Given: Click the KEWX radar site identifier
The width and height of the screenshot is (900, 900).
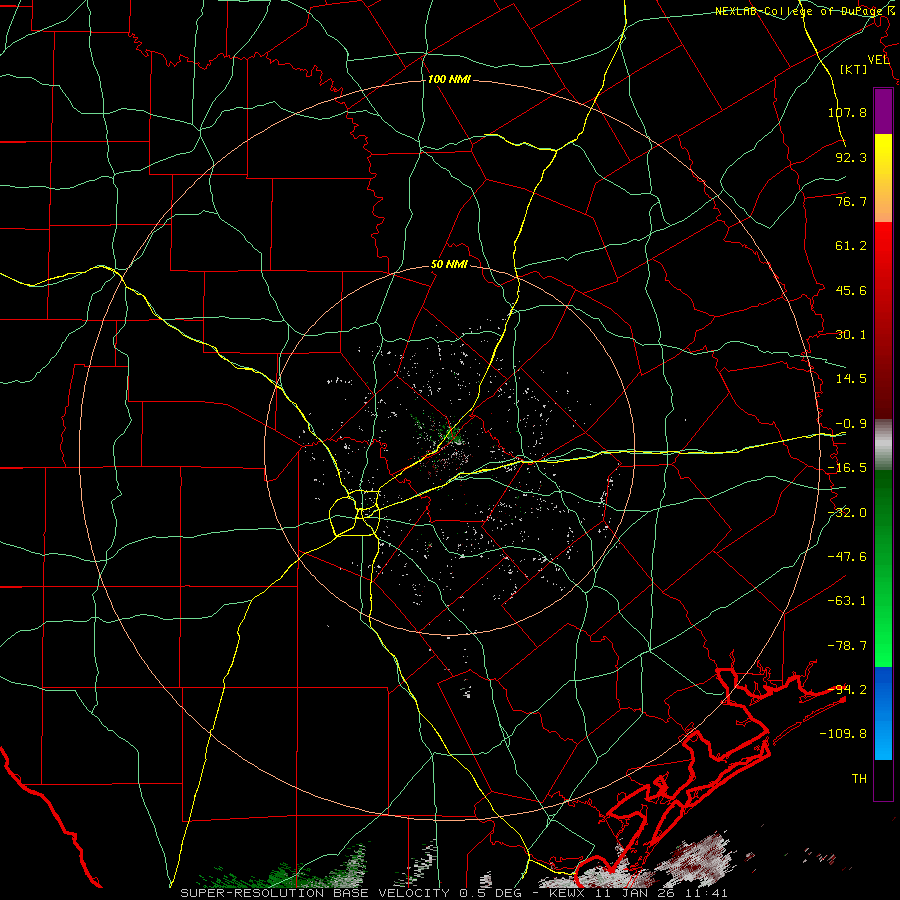Looking at the screenshot, I should [x=568, y=893].
